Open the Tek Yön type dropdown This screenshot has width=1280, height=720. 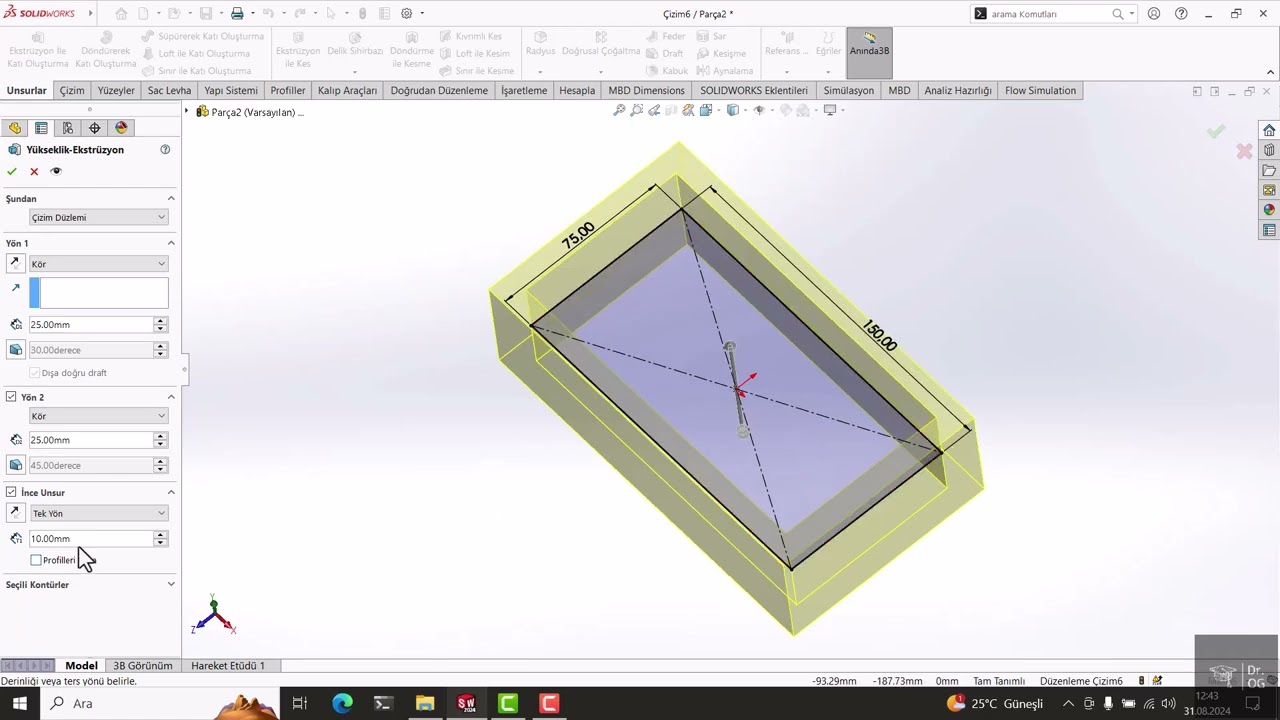point(98,513)
